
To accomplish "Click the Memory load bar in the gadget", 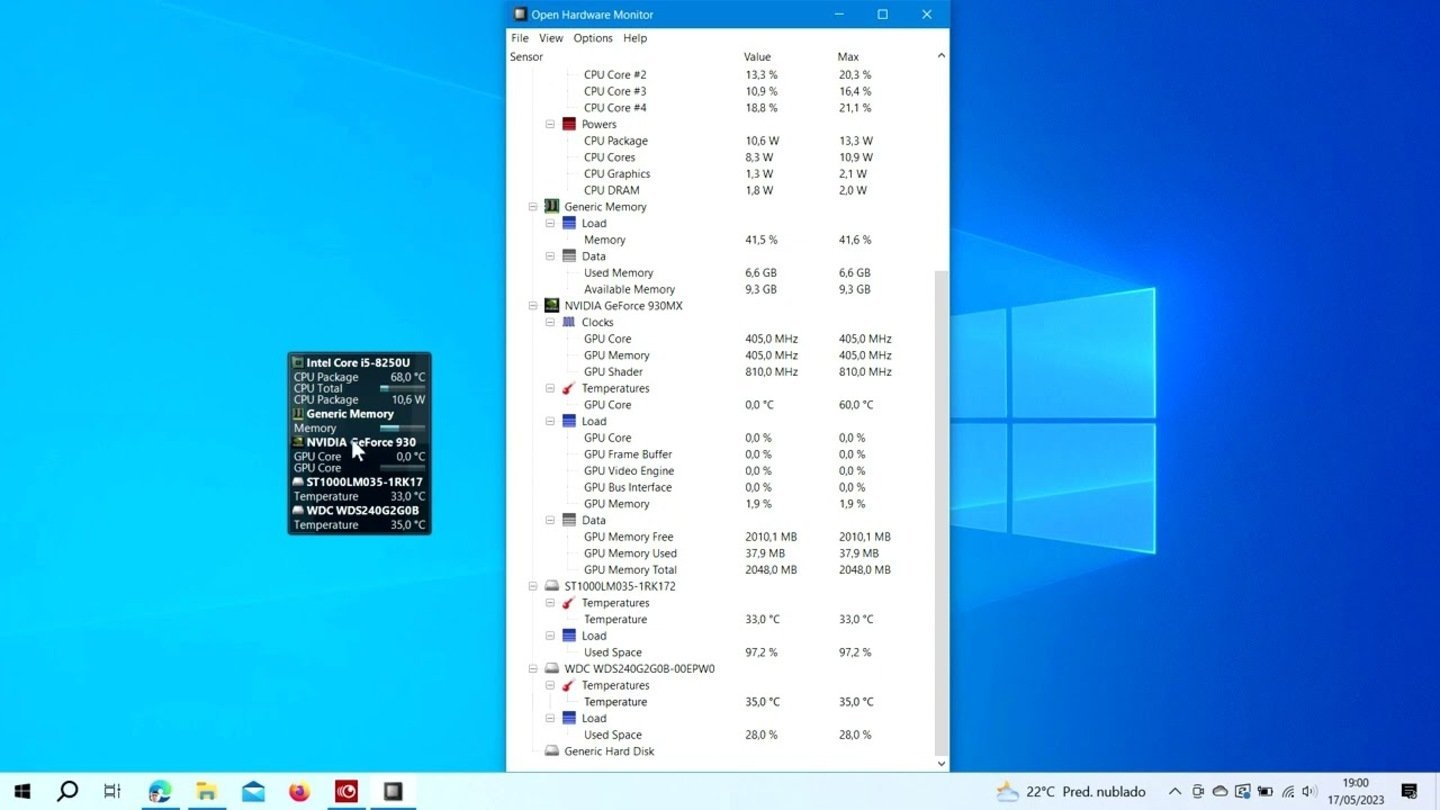I will click(402, 428).
